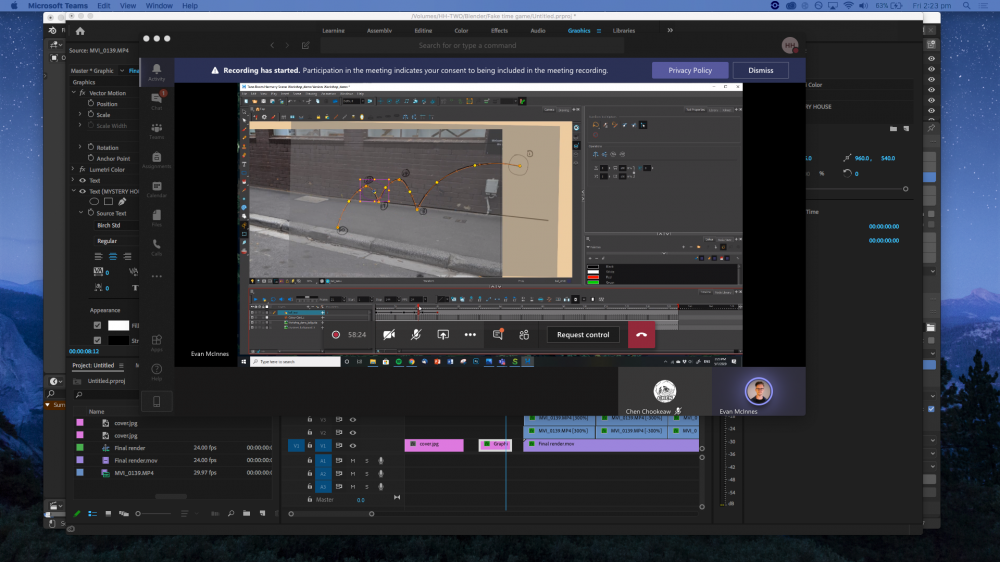Show more workspaces overflow chevrons
The width and height of the screenshot is (1000, 562).
tap(670, 30)
